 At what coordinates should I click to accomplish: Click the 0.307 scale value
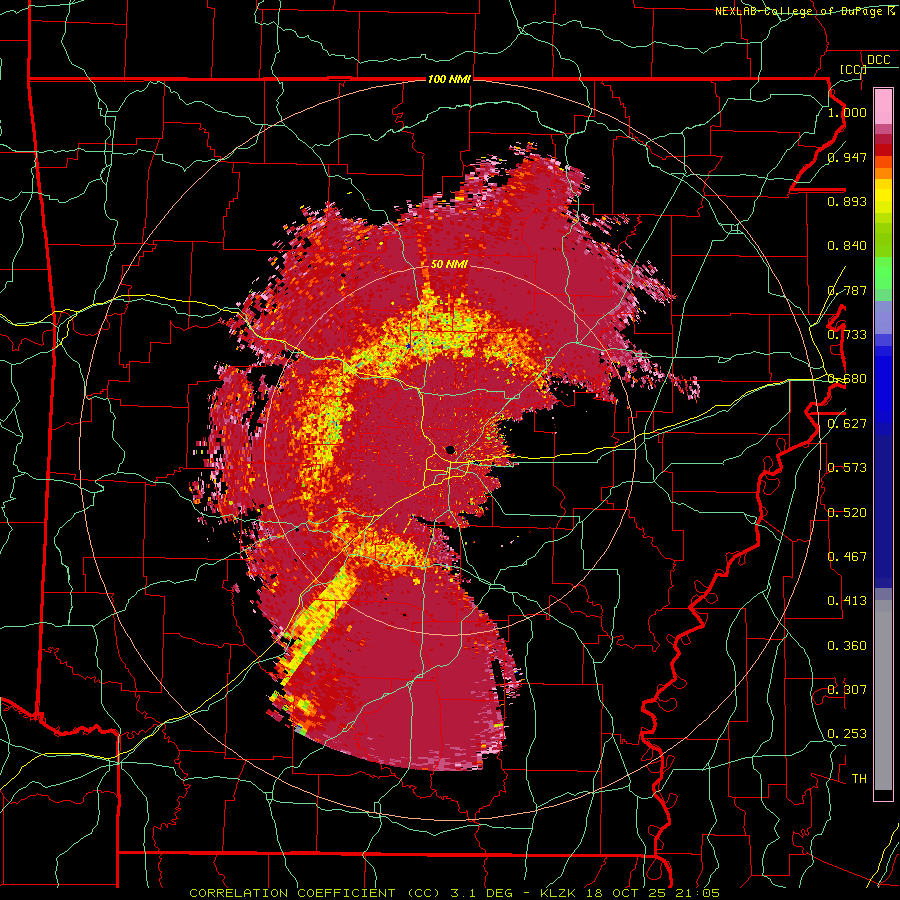pos(847,690)
